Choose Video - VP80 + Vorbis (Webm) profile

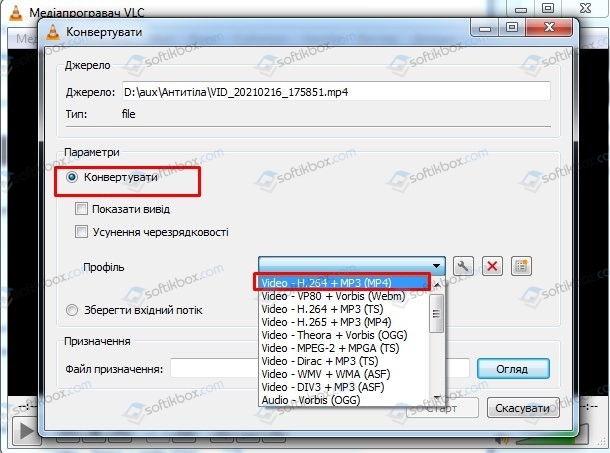tap(344, 296)
